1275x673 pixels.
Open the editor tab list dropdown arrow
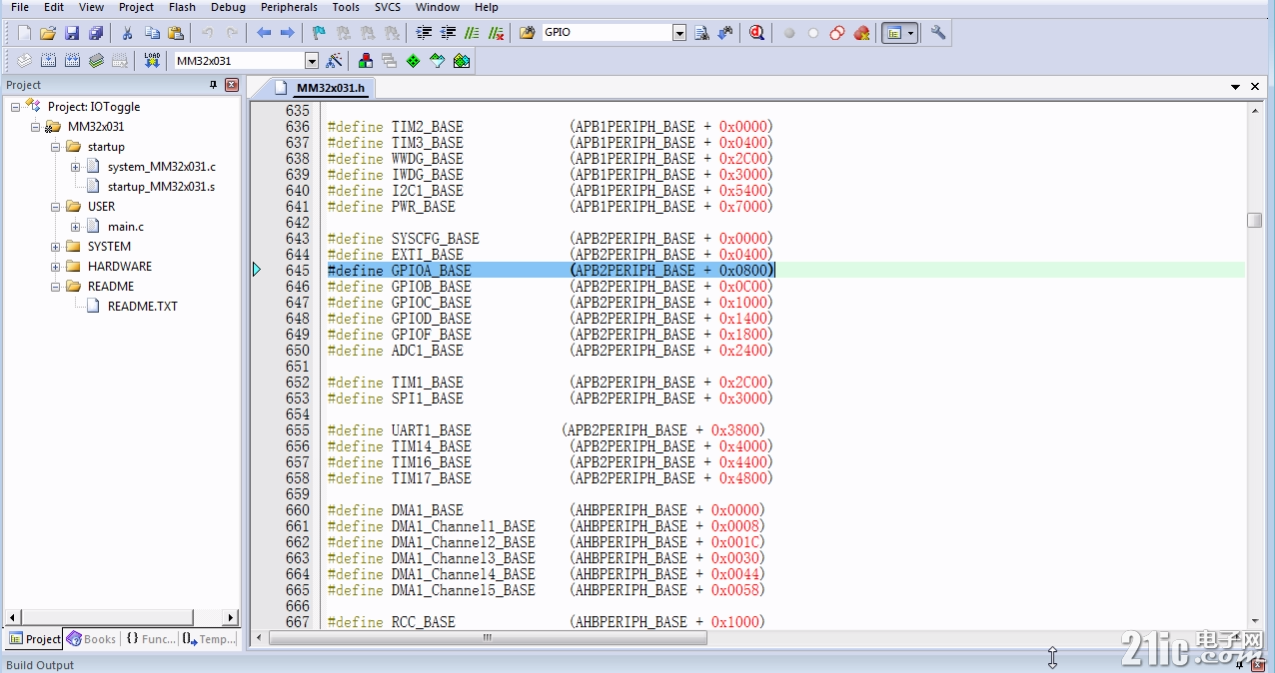pyautogui.click(x=1236, y=88)
